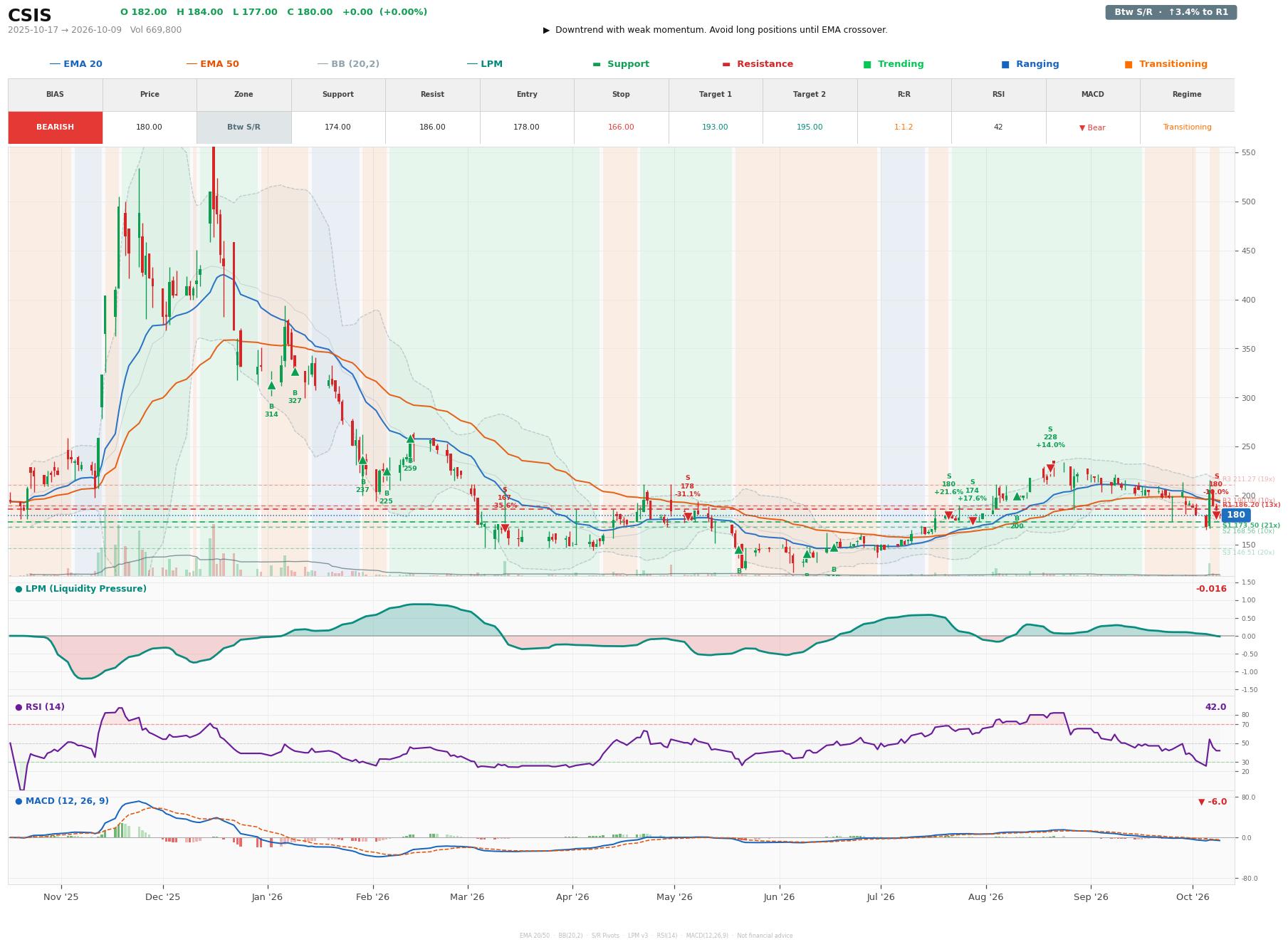Toggle the EMA 50 legend entry
This screenshot has width=1288, height=947.
coord(213,64)
